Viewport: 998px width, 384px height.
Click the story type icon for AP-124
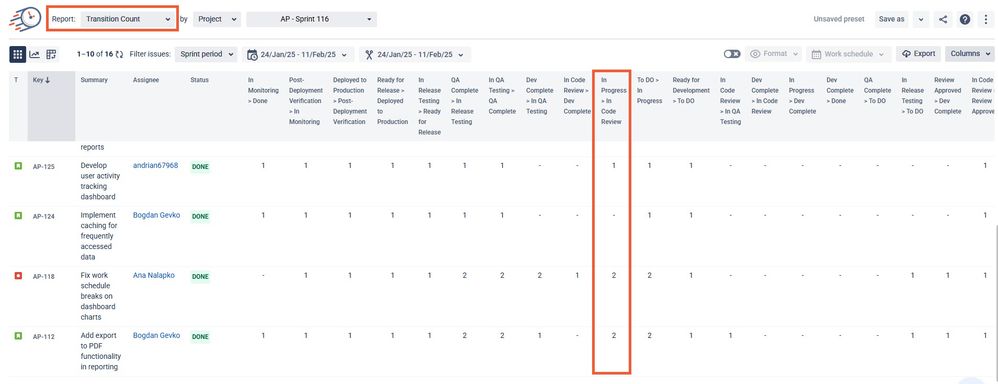pyautogui.click(x=18, y=216)
